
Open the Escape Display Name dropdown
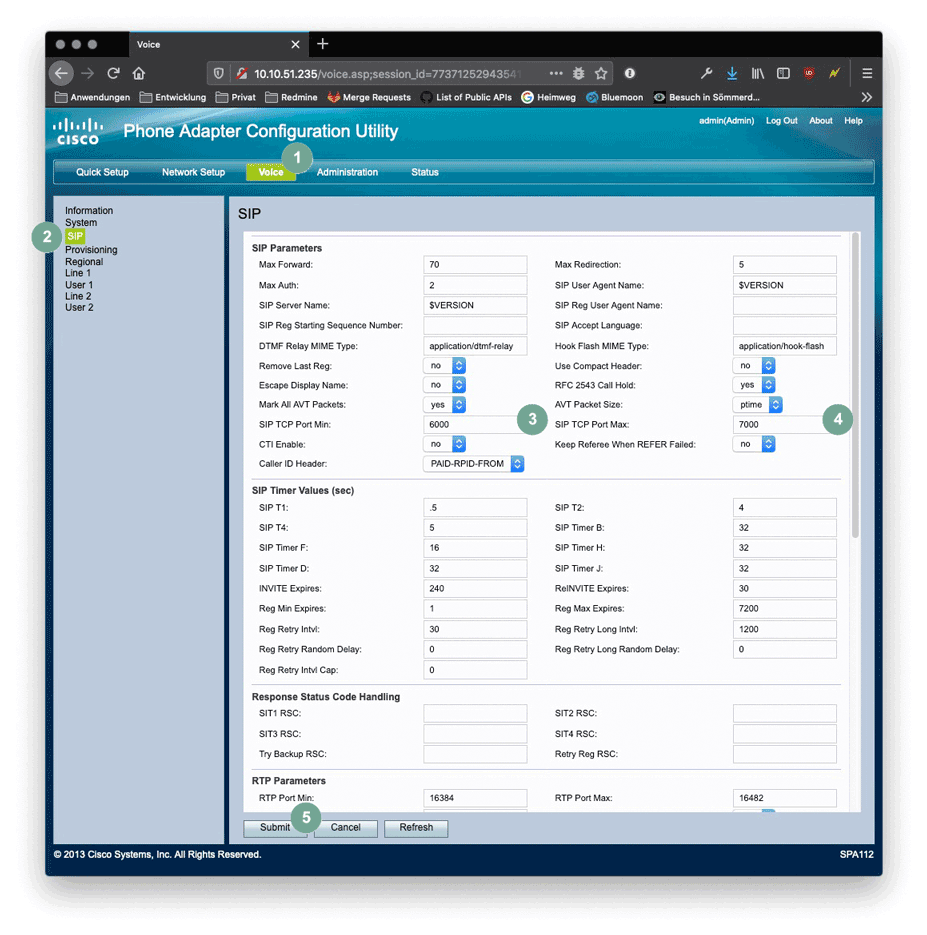[444, 385]
